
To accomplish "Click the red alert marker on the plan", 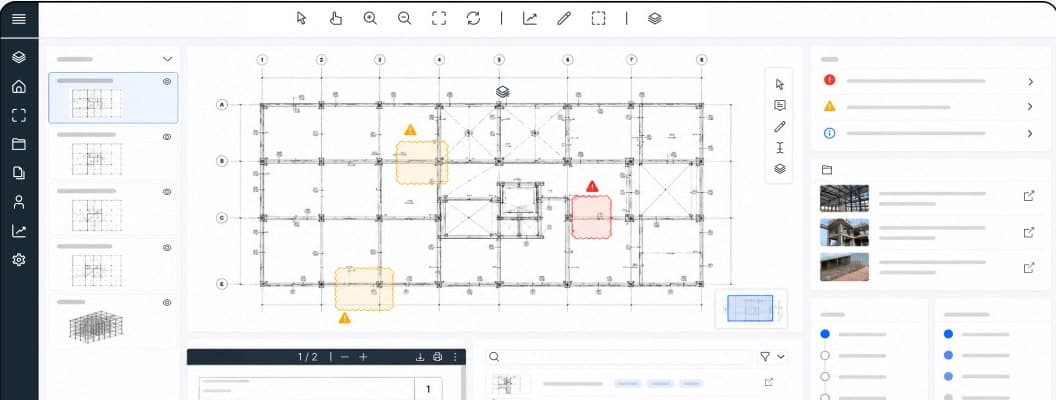I will pos(592,186).
